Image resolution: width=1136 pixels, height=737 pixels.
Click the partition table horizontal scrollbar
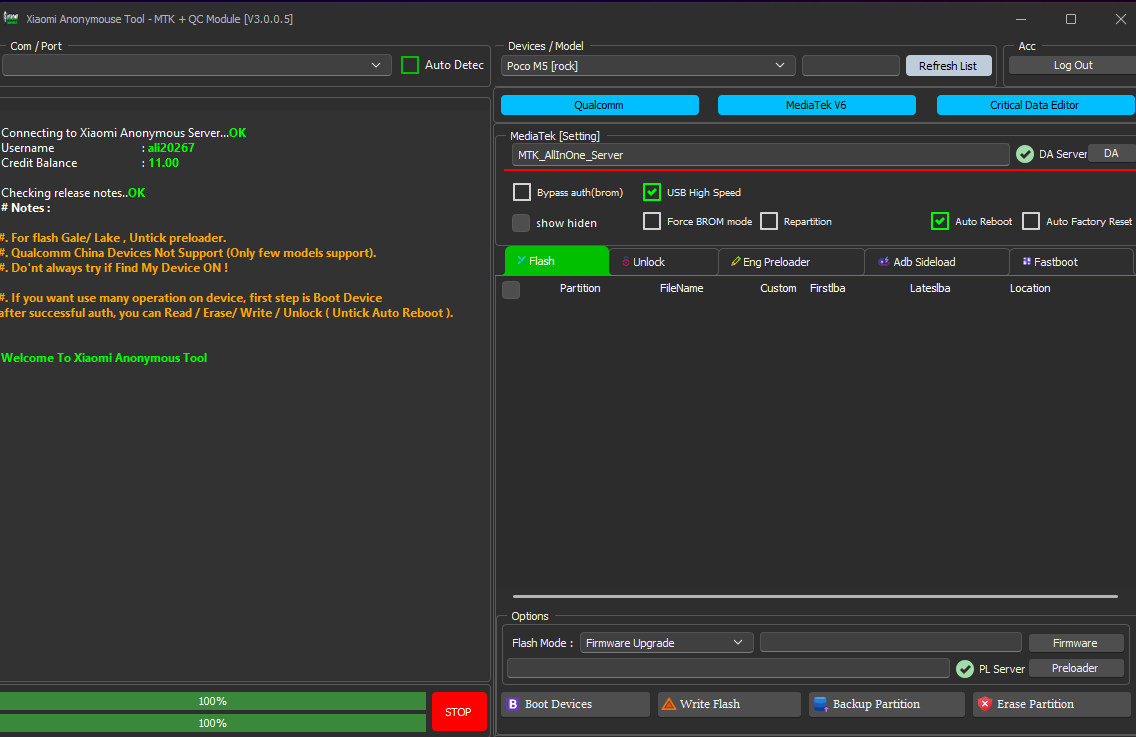(815, 596)
